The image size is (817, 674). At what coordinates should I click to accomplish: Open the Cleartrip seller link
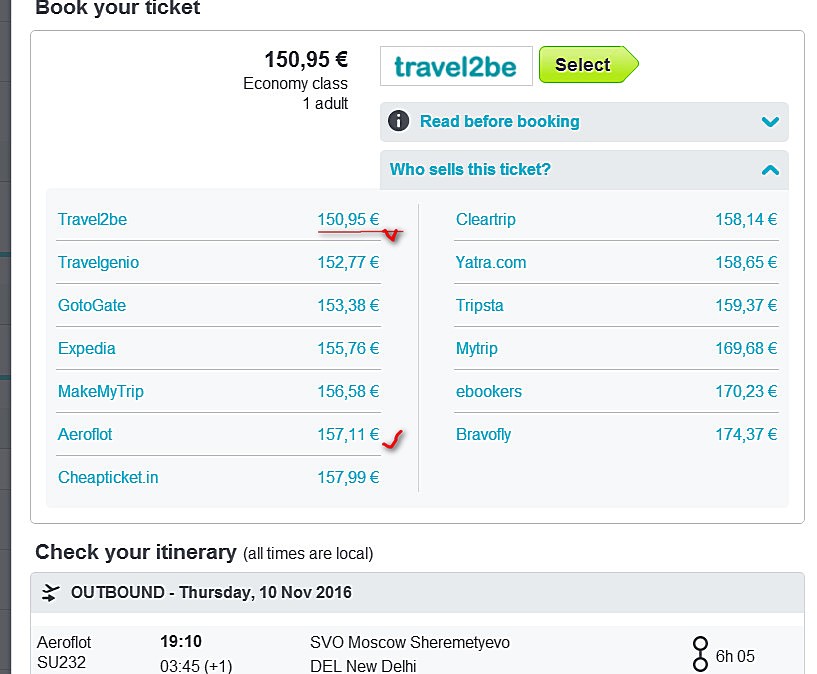(x=486, y=220)
